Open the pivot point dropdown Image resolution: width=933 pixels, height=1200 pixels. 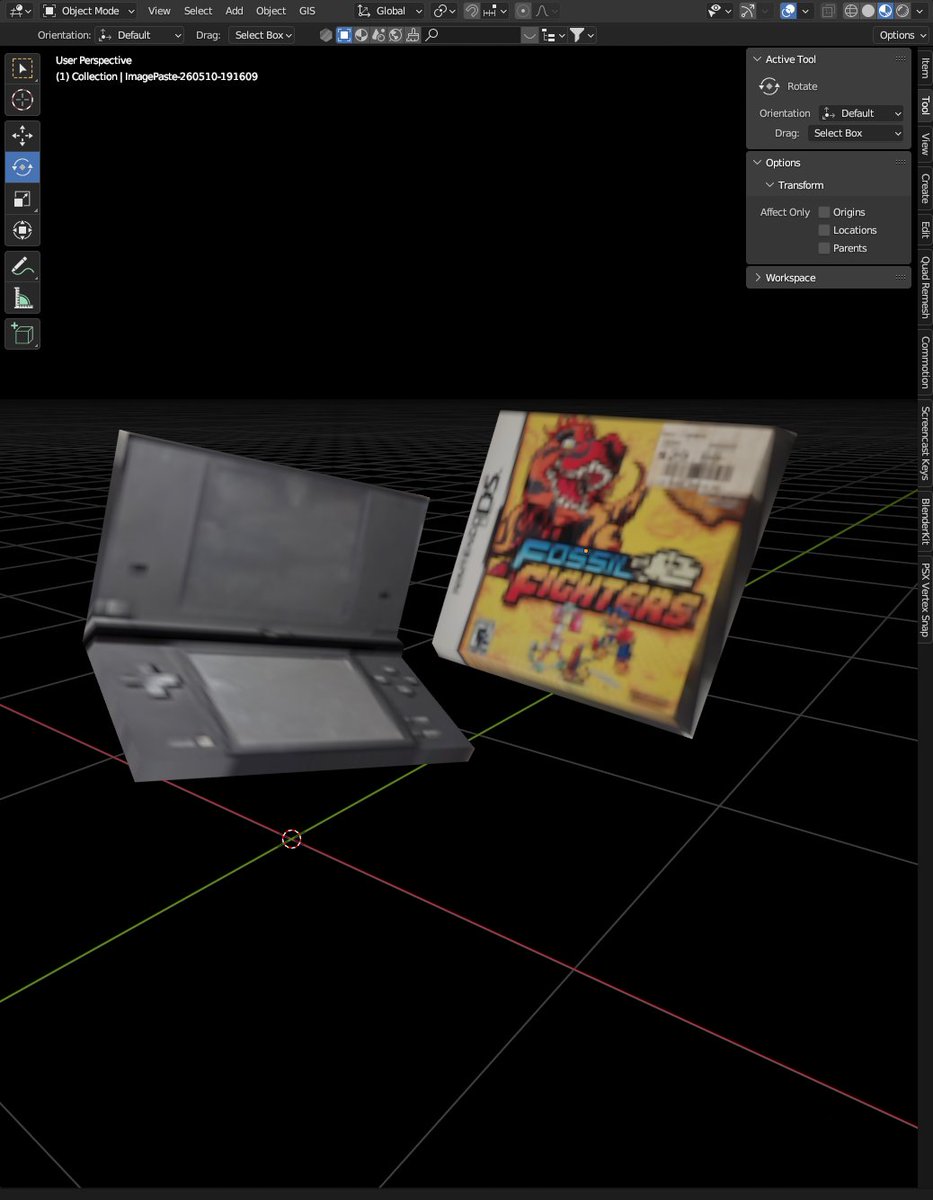tap(445, 11)
